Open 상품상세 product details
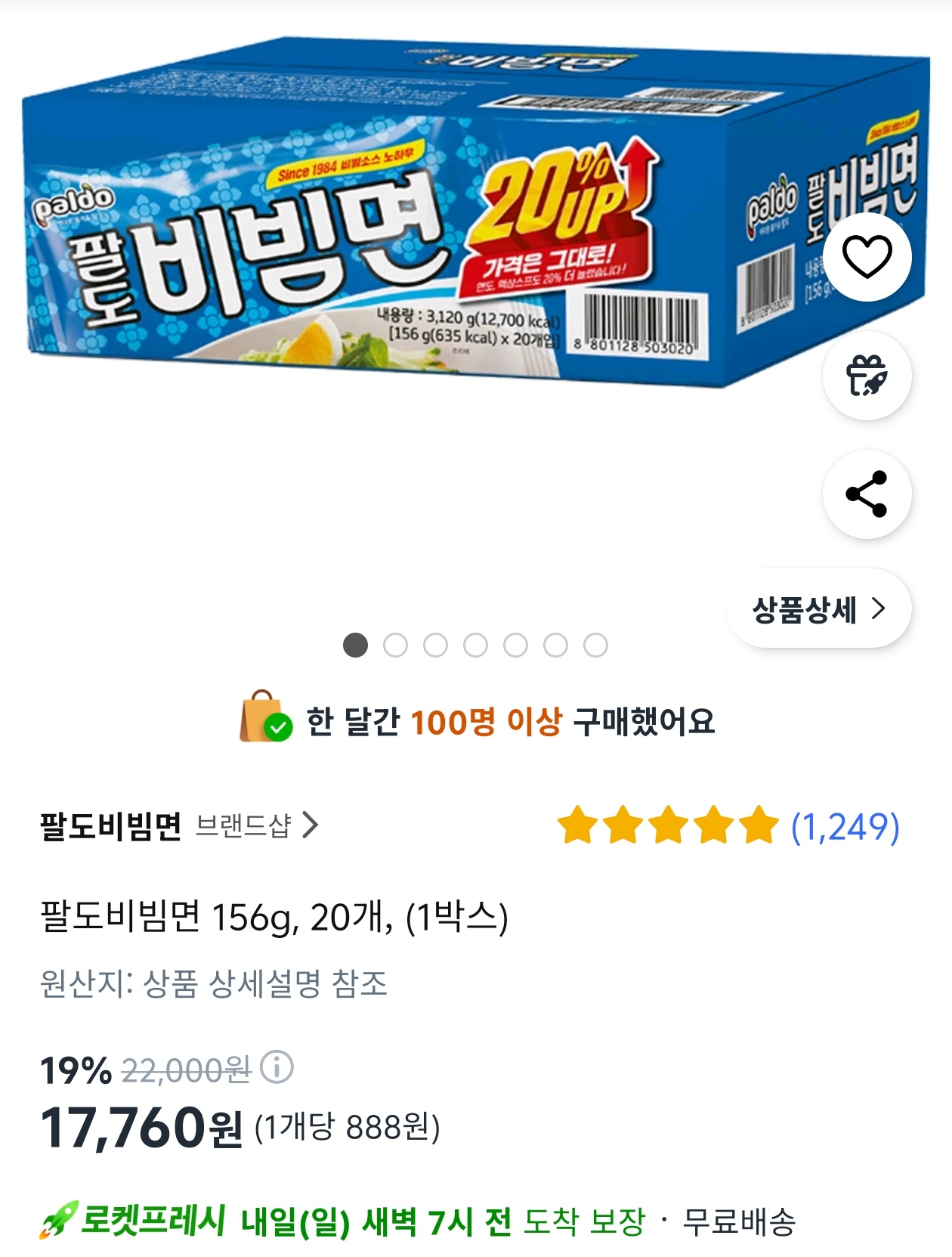This screenshot has height=1257, width=952. 818,608
